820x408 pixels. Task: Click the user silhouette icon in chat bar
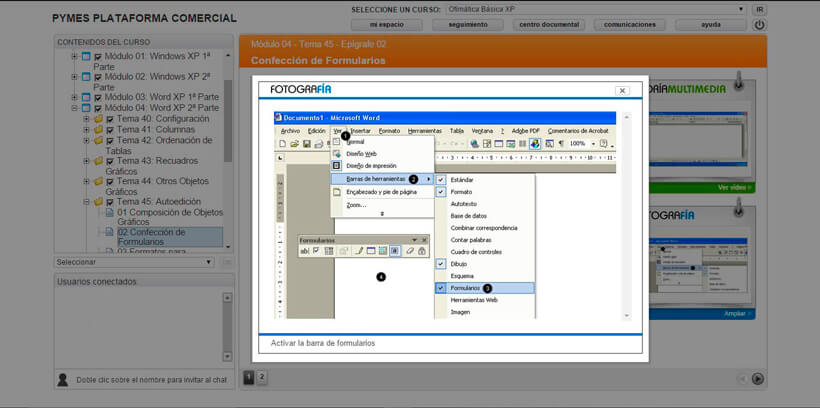(62, 380)
